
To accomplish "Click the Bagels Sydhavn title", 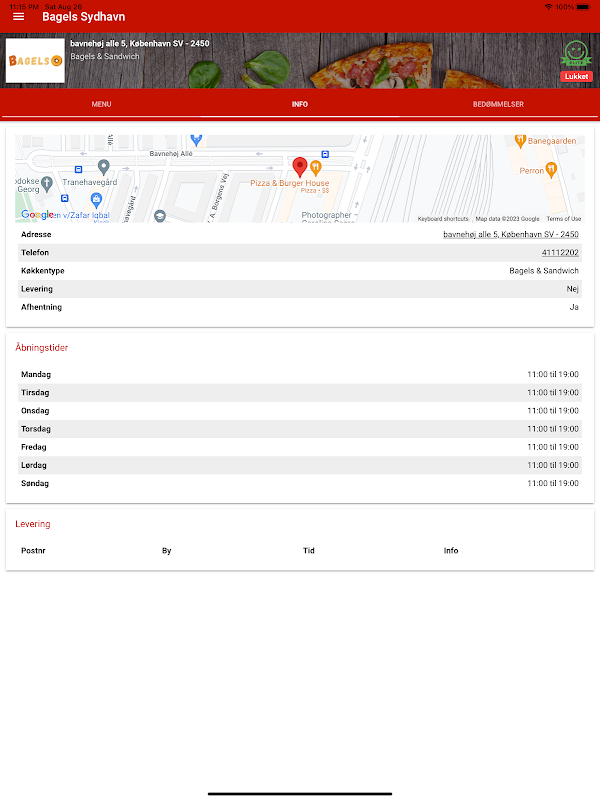I will coord(84,17).
